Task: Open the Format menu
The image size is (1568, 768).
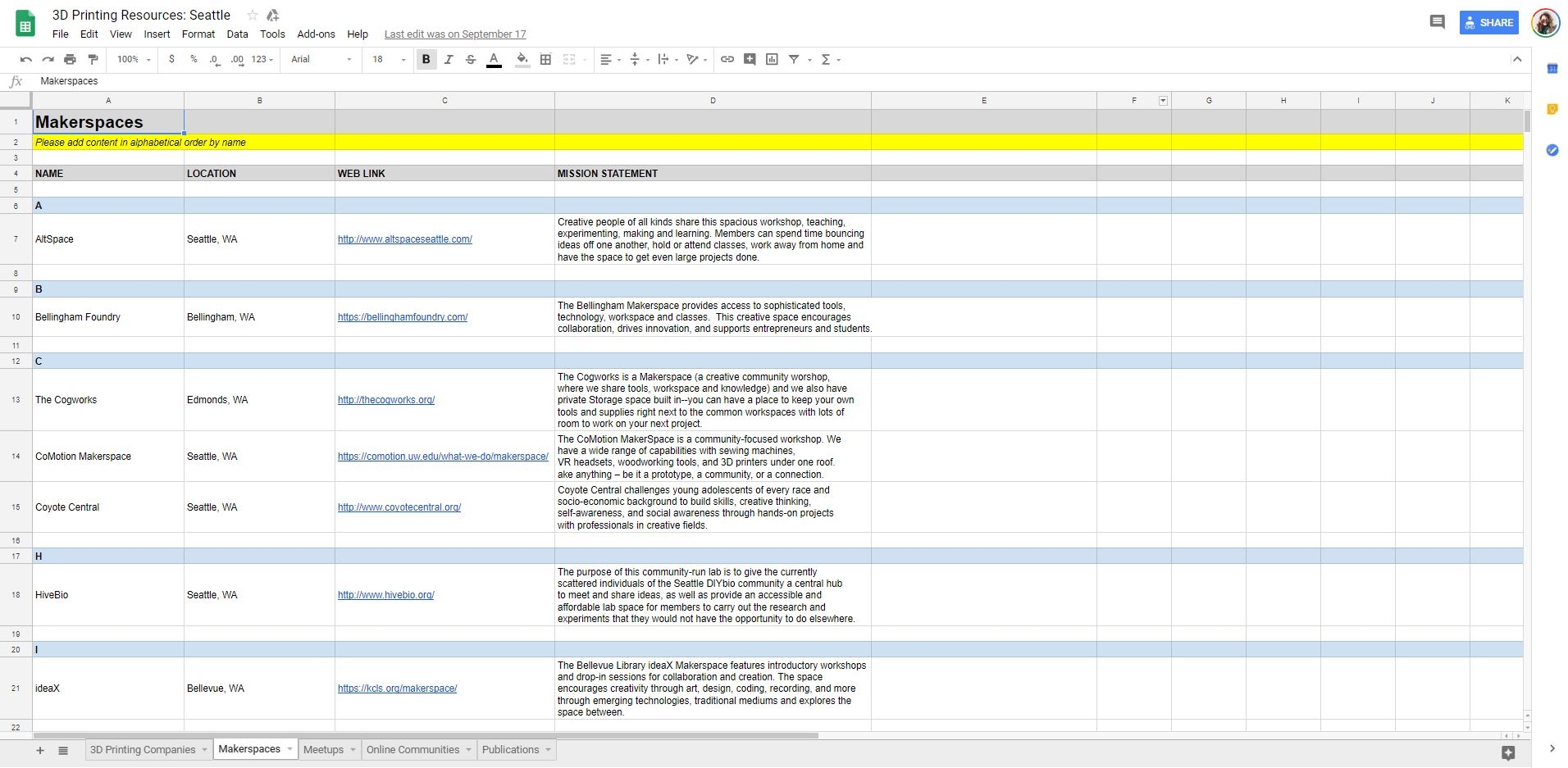Action: click(x=198, y=34)
